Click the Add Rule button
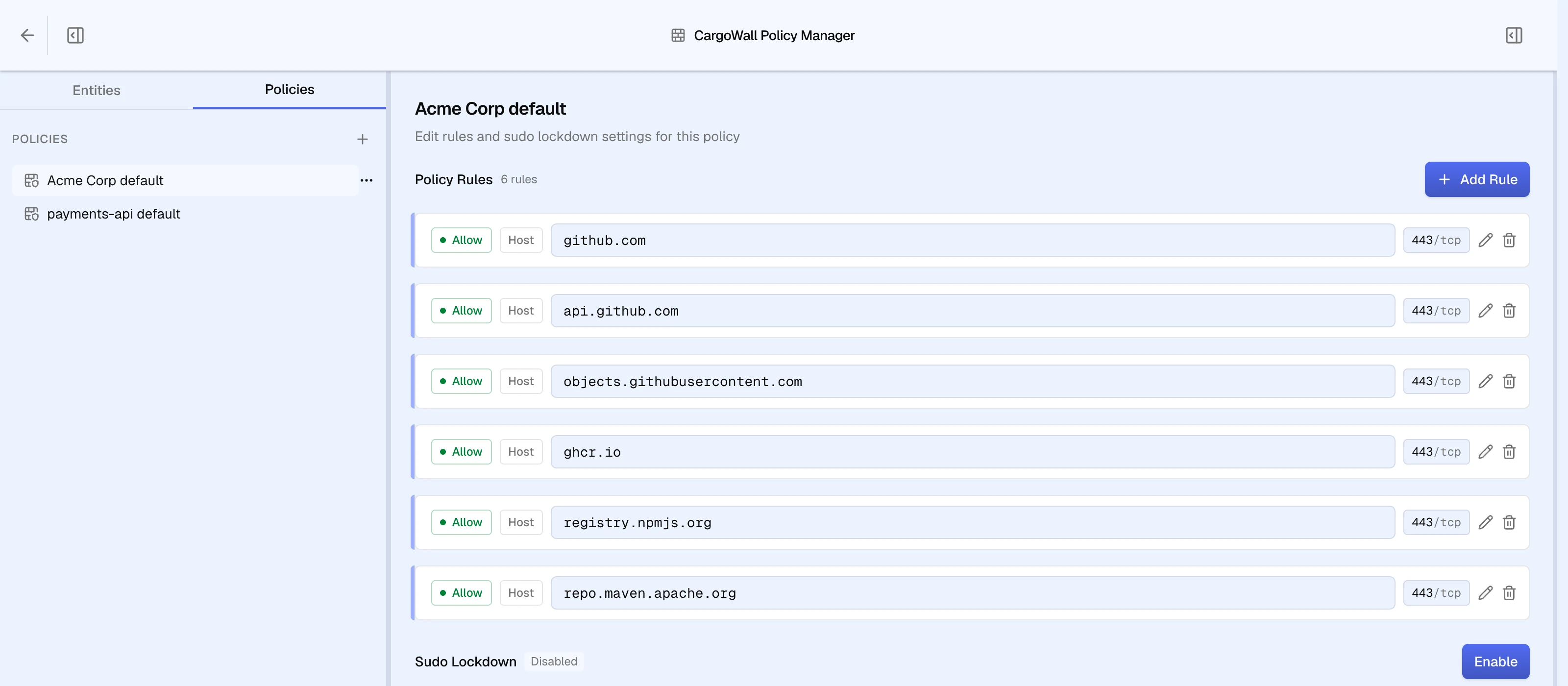 tap(1477, 179)
